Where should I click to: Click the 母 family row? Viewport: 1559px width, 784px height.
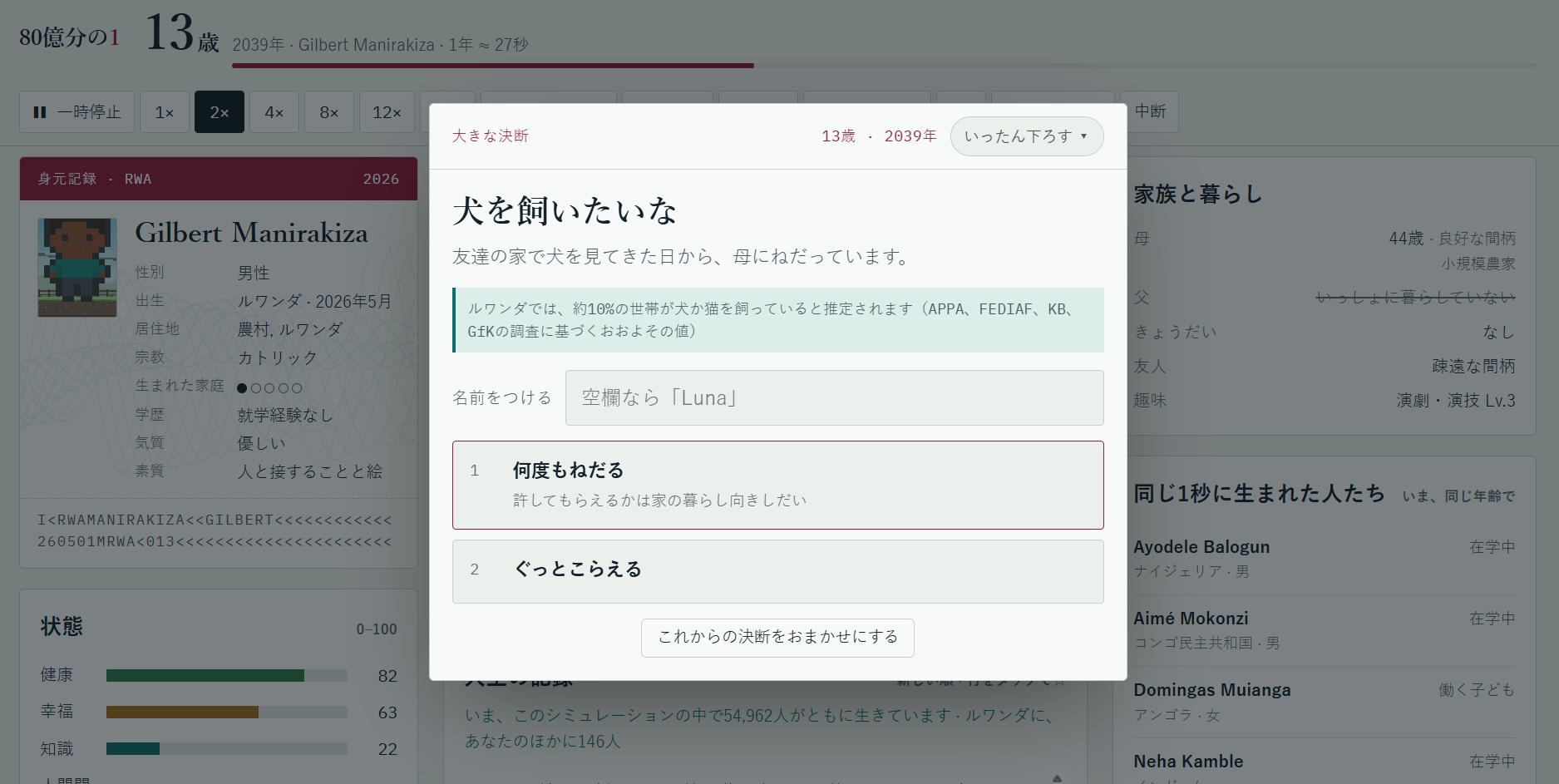pyautogui.click(x=1324, y=250)
